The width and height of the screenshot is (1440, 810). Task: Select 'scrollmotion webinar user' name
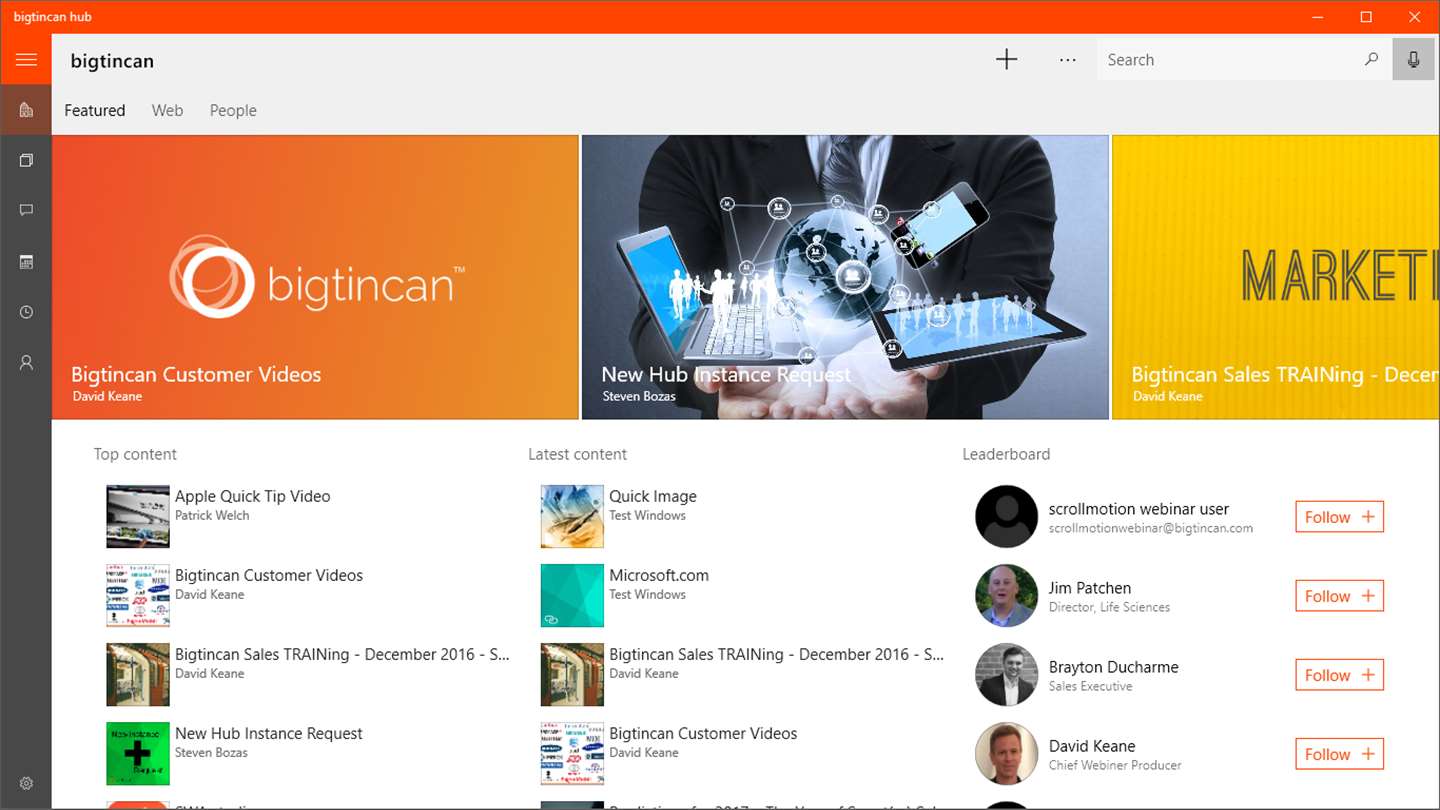(x=1139, y=509)
